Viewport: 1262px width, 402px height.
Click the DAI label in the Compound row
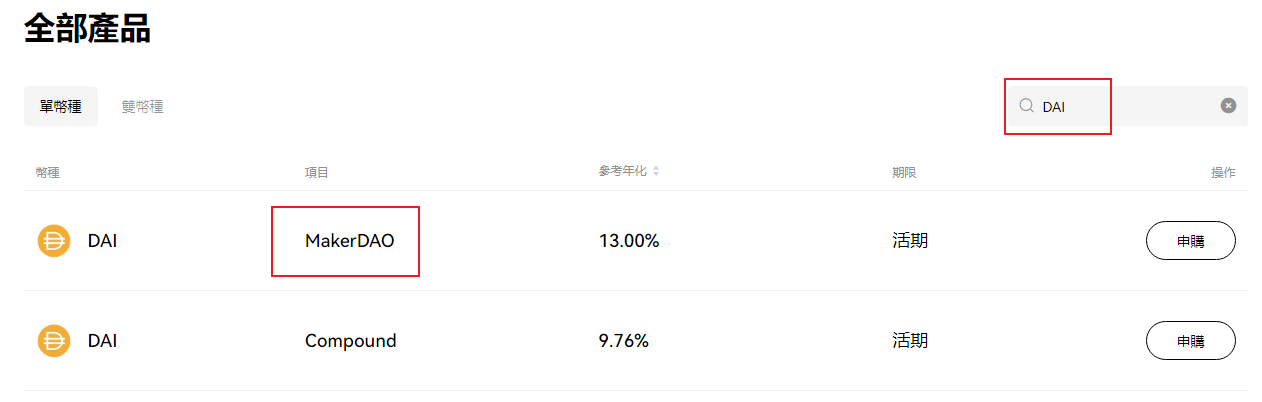coord(102,341)
